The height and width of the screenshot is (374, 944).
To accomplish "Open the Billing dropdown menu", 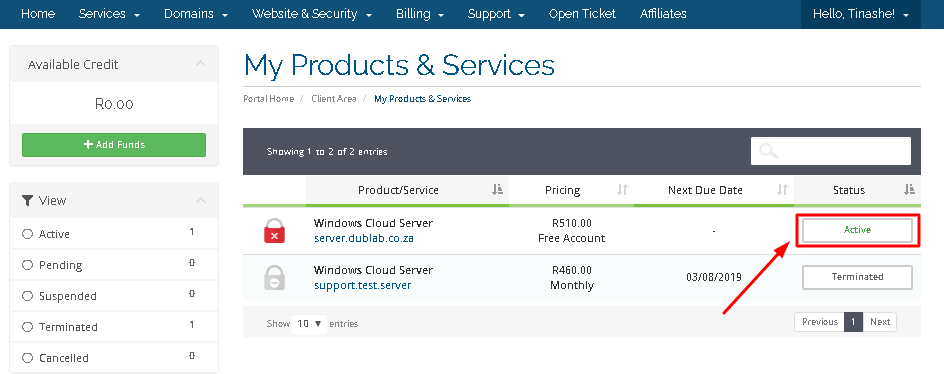I will click(420, 14).
